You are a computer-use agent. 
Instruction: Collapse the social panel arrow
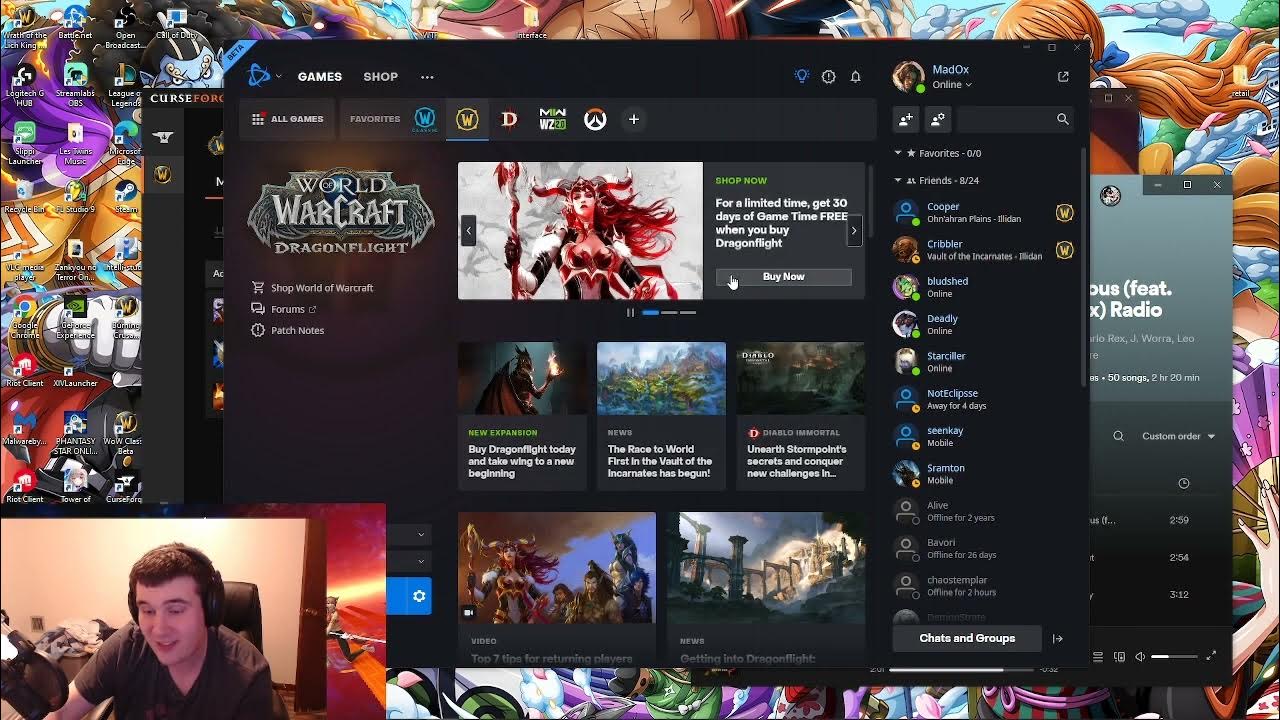pyautogui.click(x=1058, y=638)
